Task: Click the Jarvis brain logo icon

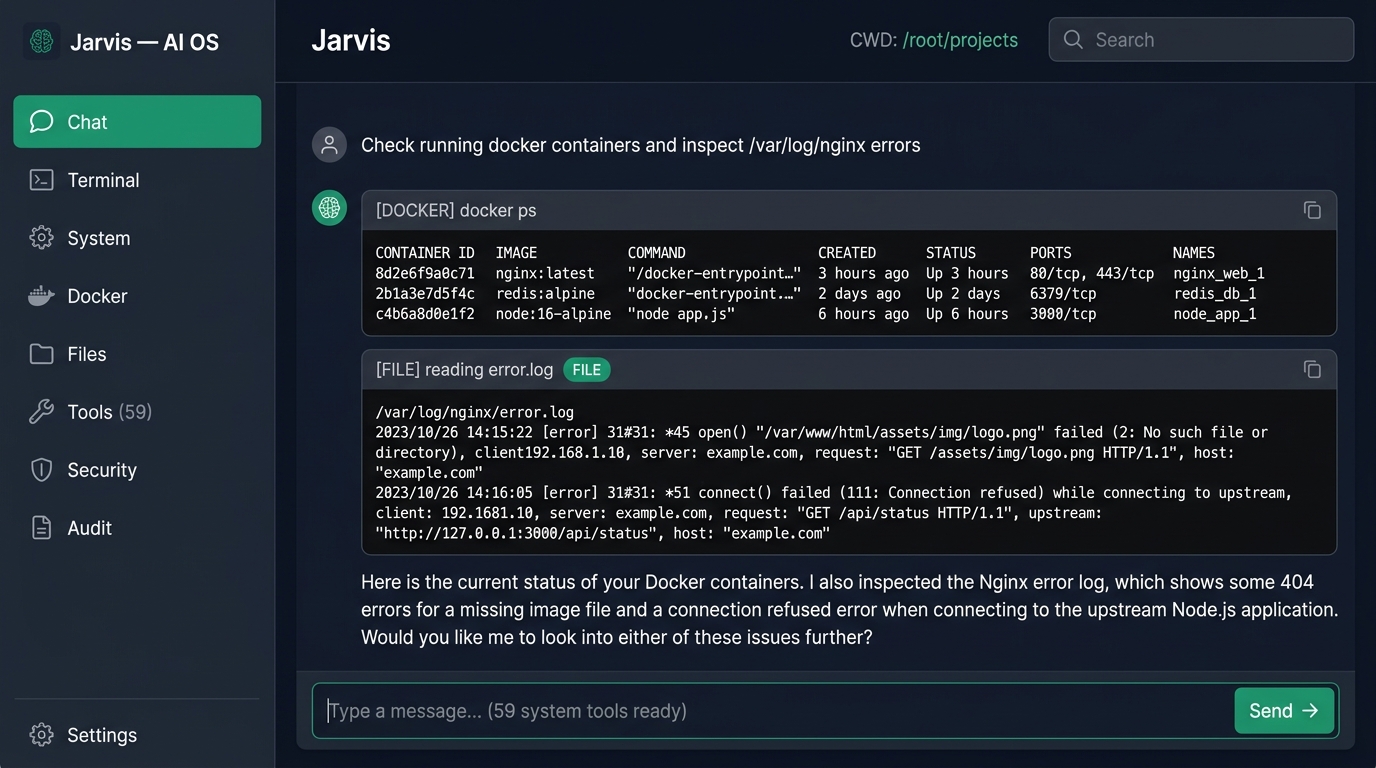Action: pos(41,41)
